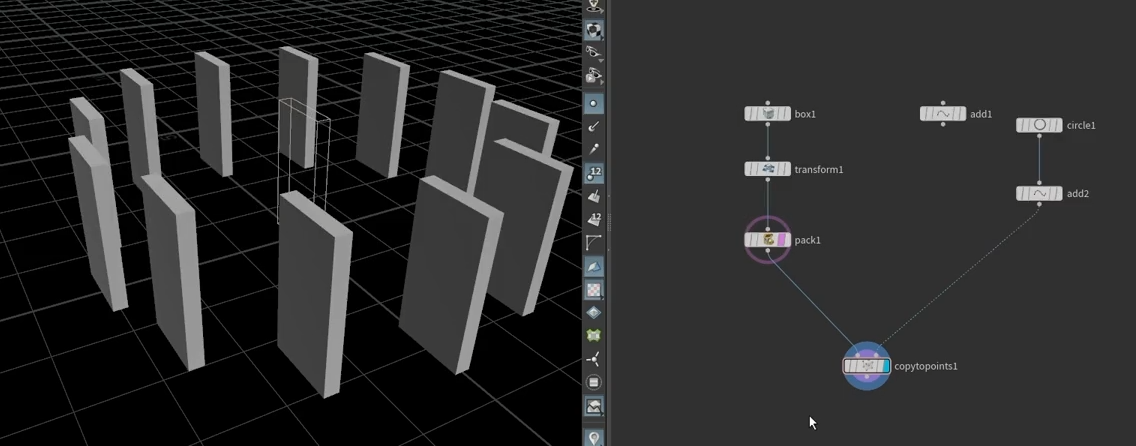The height and width of the screenshot is (446, 1136).
Task: Click the diamond-shaped display toolbar icon
Action: pyautogui.click(x=593, y=313)
